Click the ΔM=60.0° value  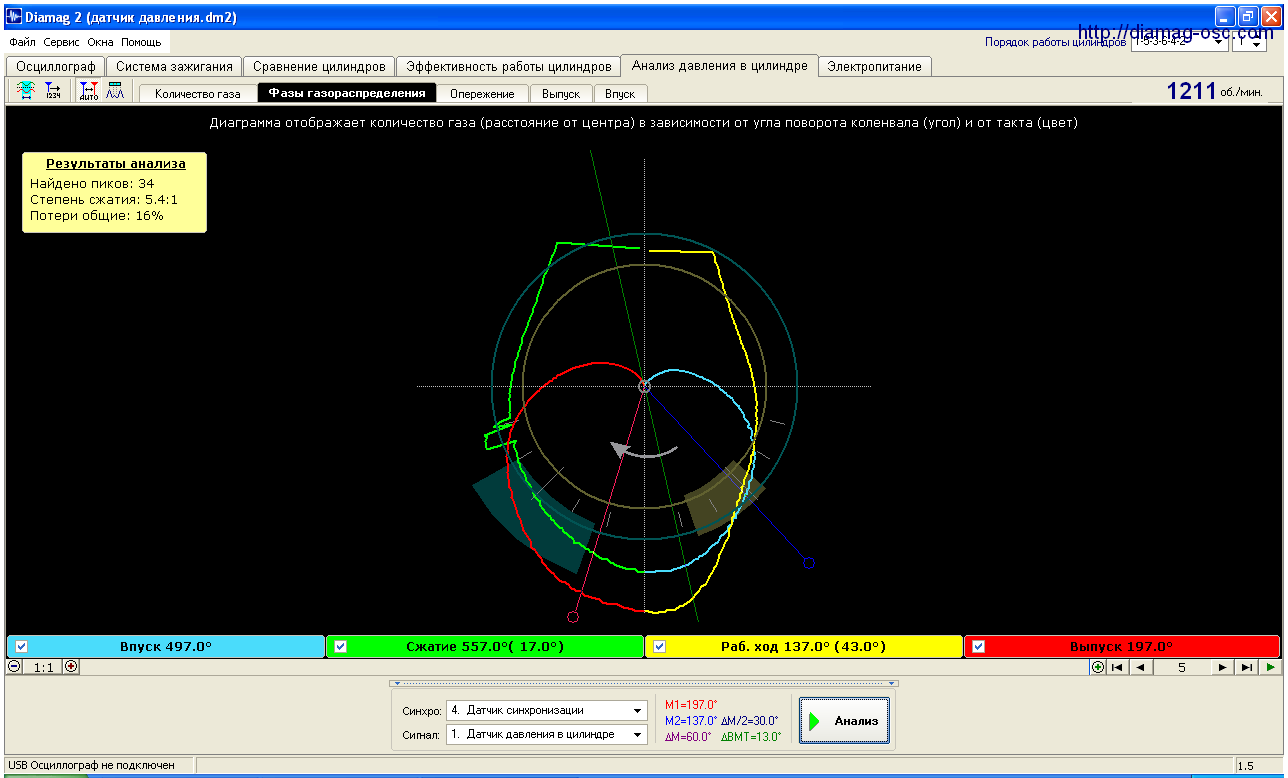pos(688,737)
